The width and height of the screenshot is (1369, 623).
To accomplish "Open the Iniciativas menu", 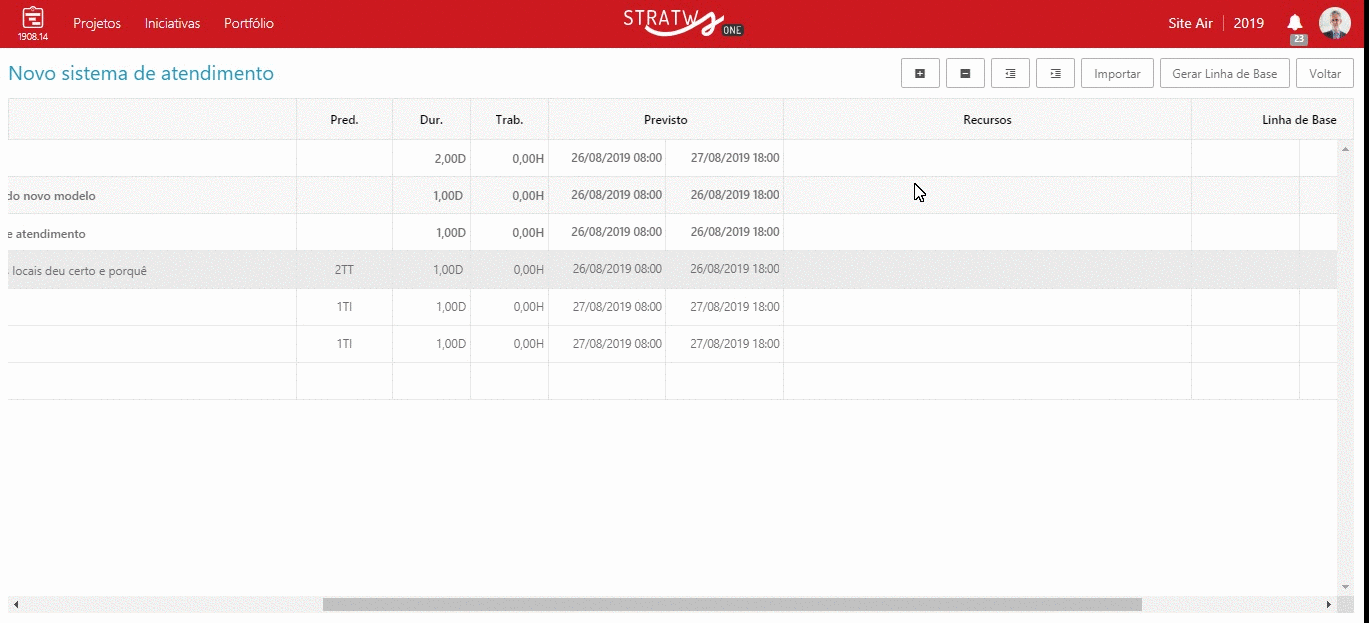I will [172, 23].
